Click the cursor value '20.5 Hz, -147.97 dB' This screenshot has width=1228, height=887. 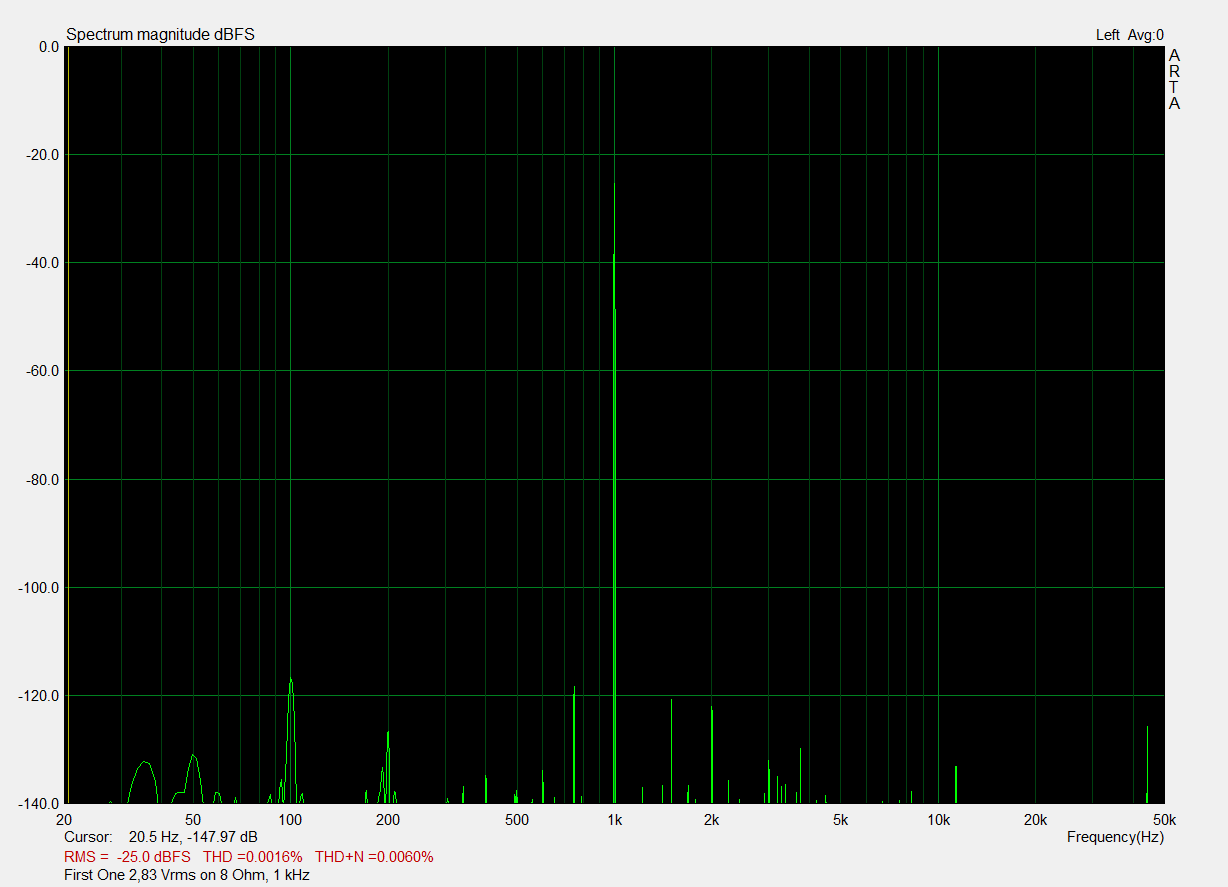coord(193,836)
